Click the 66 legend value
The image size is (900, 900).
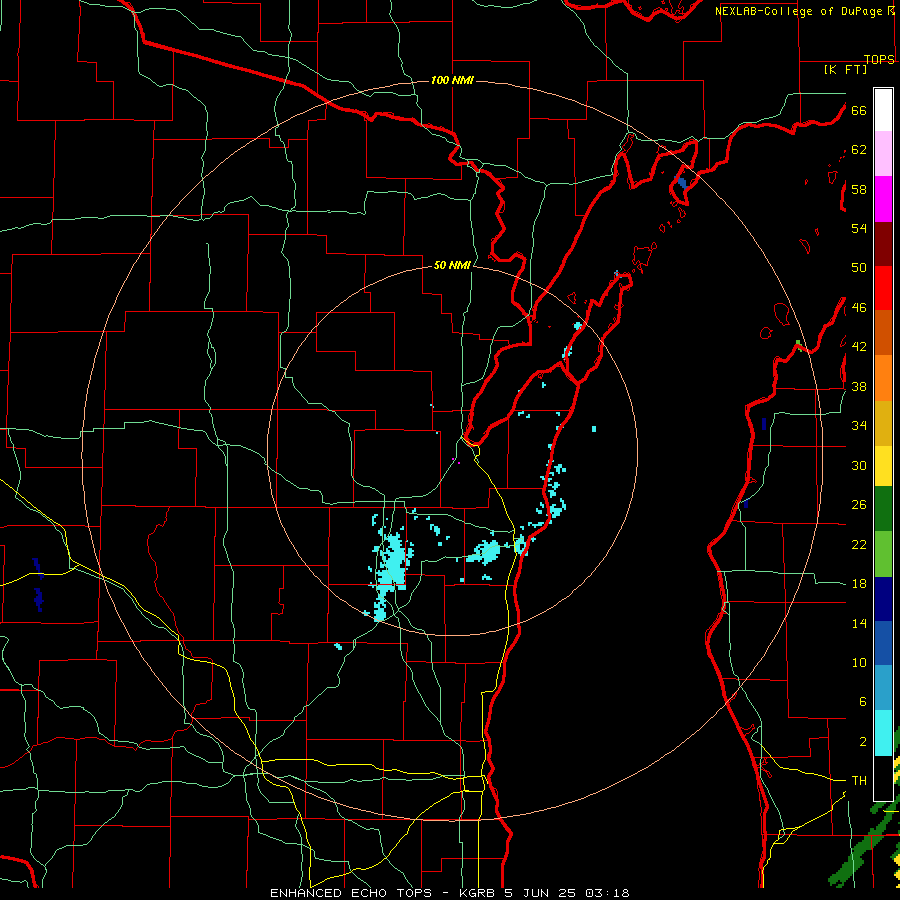point(859,110)
